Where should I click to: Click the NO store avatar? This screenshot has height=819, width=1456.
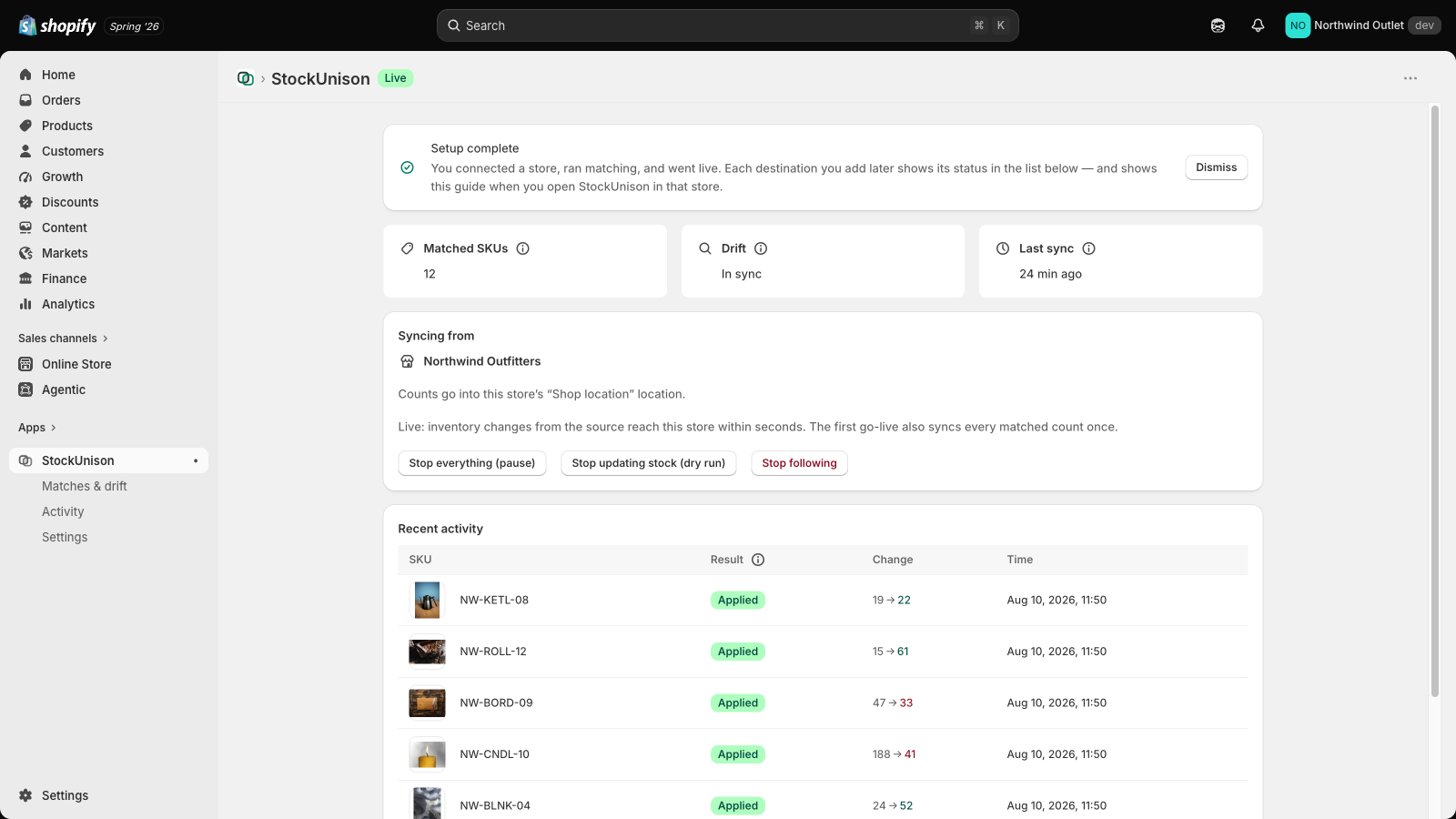pyautogui.click(x=1298, y=25)
